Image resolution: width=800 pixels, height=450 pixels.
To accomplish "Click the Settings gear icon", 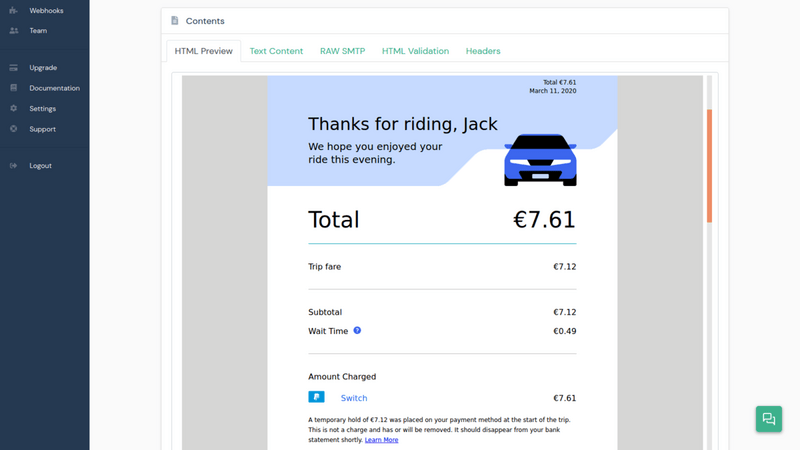I will point(14,109).
